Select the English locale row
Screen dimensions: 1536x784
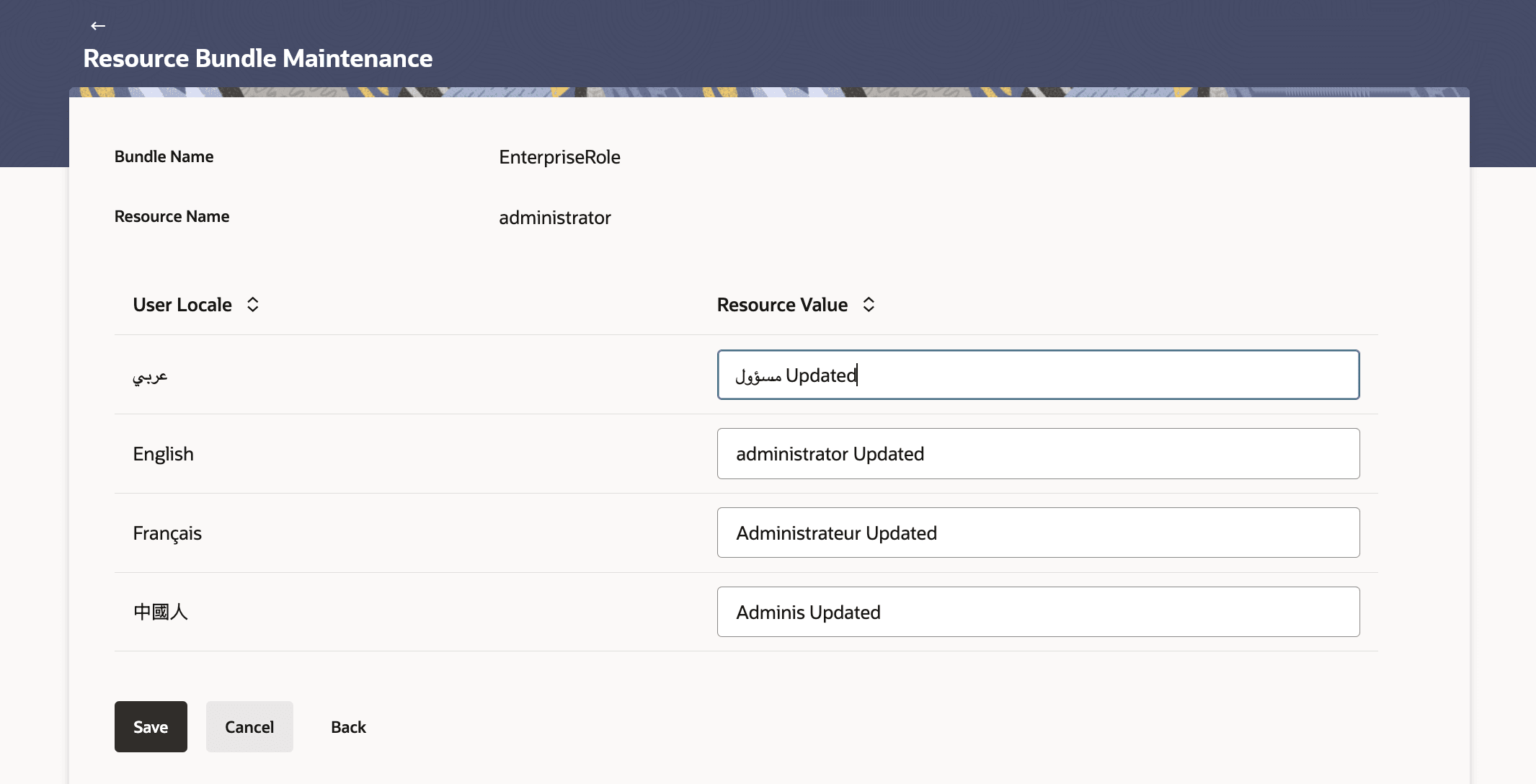pos(164,454)
